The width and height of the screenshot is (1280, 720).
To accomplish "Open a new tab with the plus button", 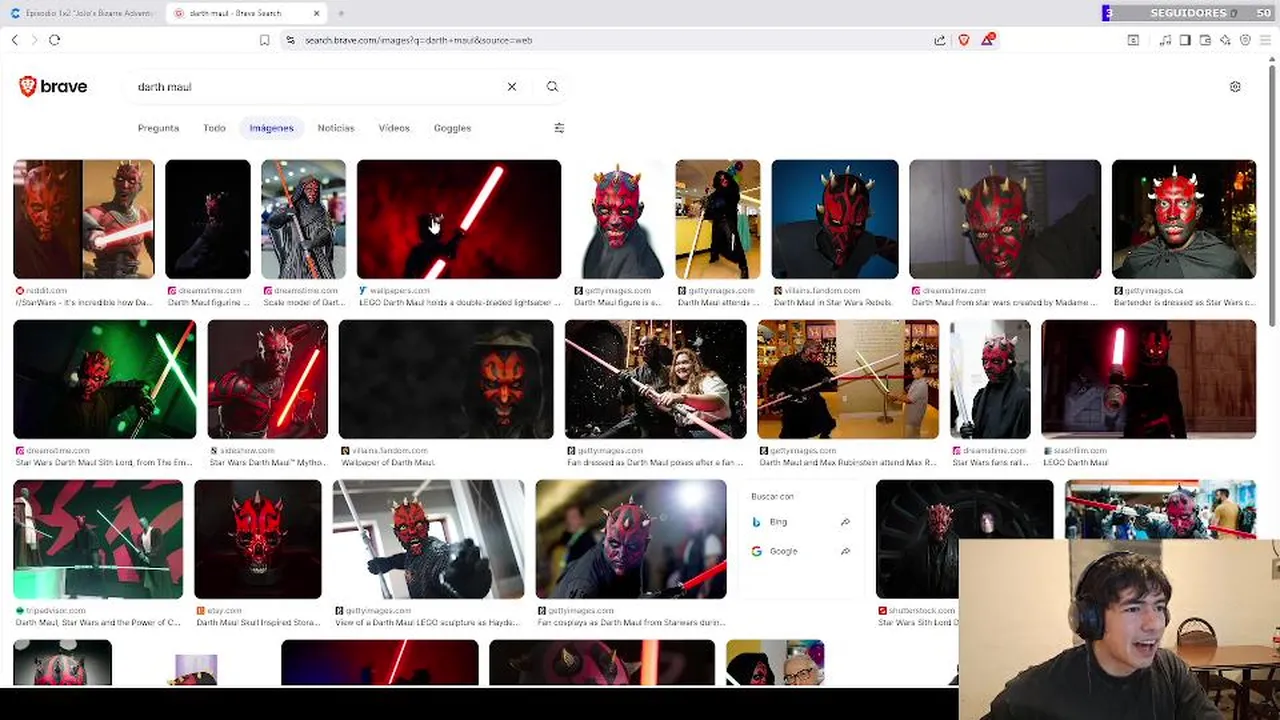I will click(341, 13).
